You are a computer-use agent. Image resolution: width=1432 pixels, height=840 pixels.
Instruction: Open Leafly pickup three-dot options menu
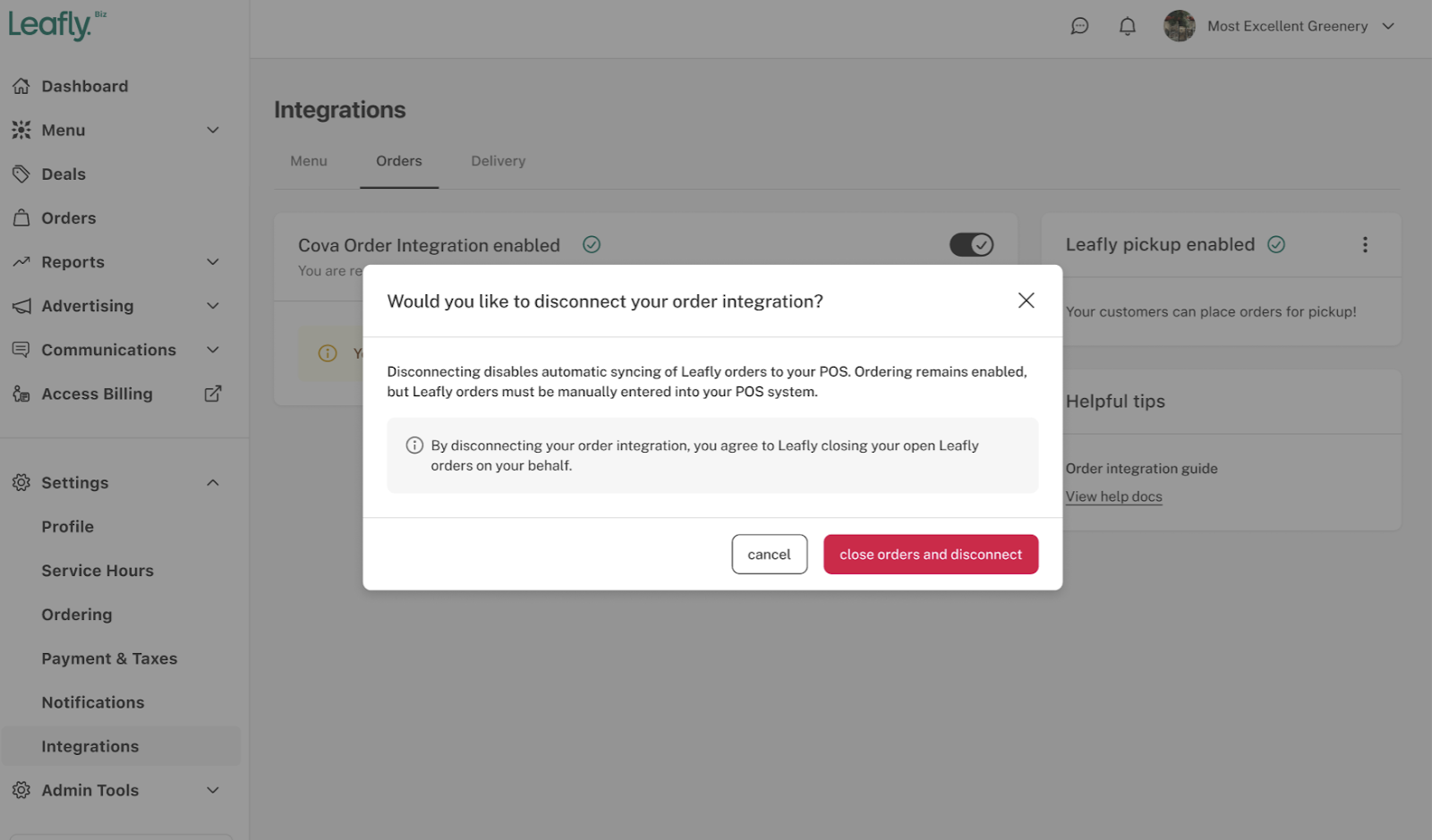click(1365, 244)
